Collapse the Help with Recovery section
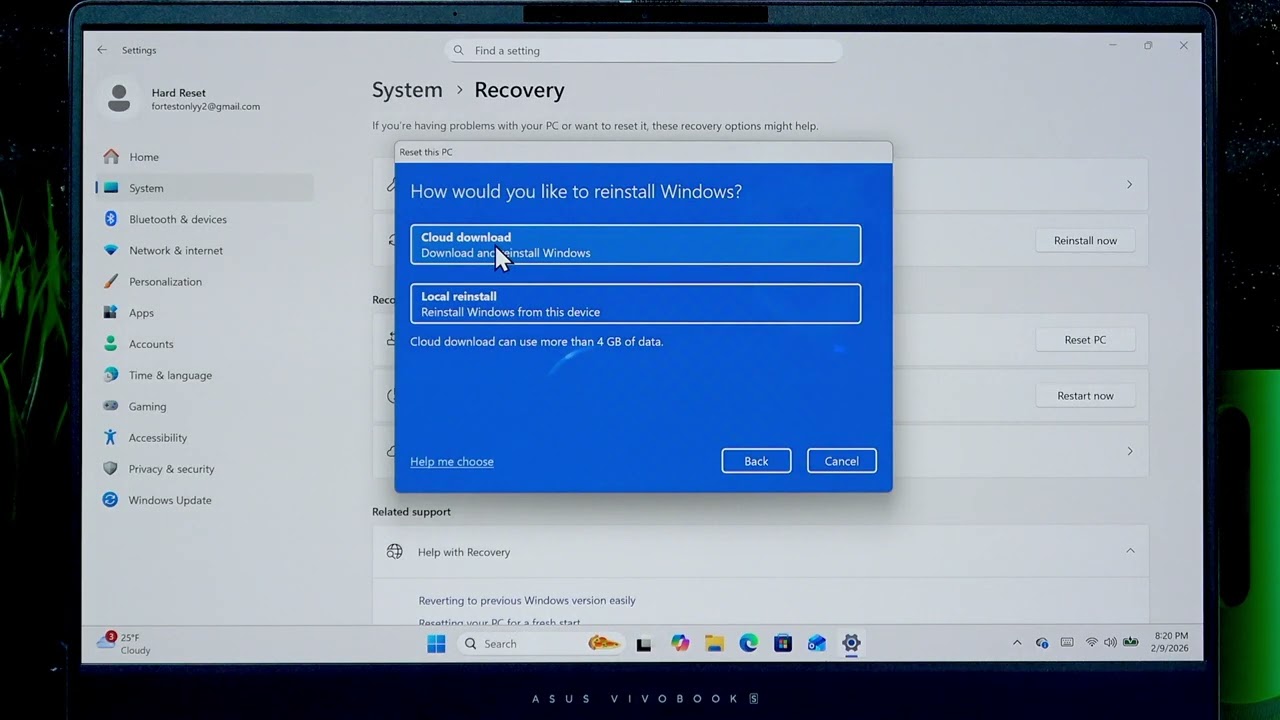This screenshot has height=720, width=1280. [x=1130, y=551]
